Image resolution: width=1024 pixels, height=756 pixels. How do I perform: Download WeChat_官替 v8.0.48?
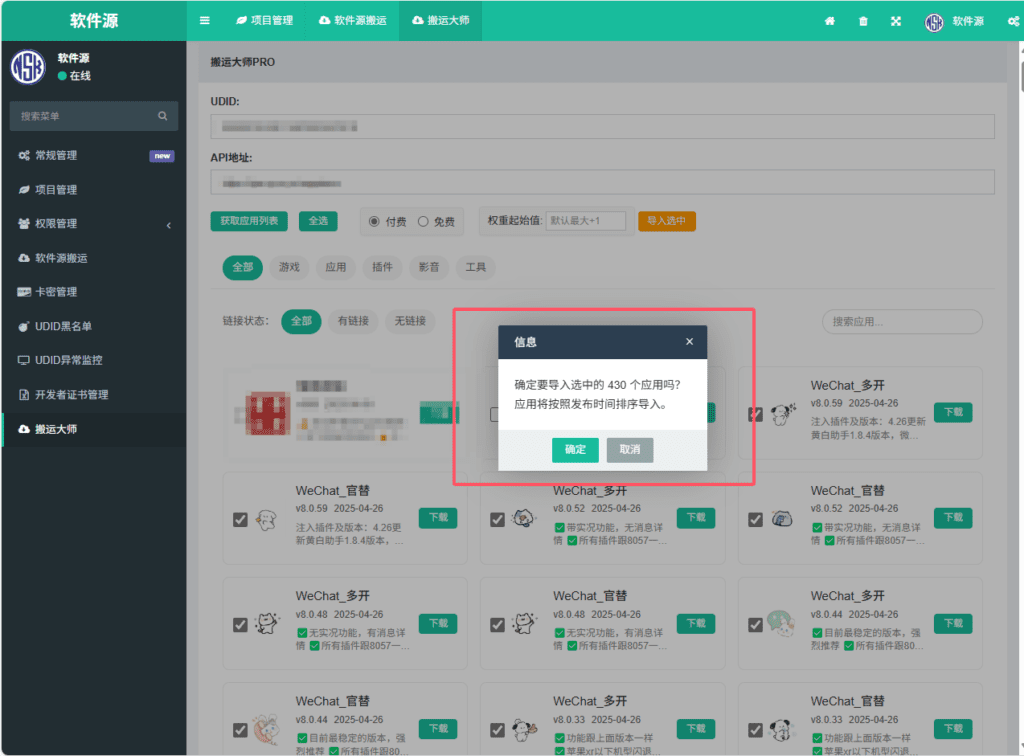pyautogui.click(x=696, y=623)
